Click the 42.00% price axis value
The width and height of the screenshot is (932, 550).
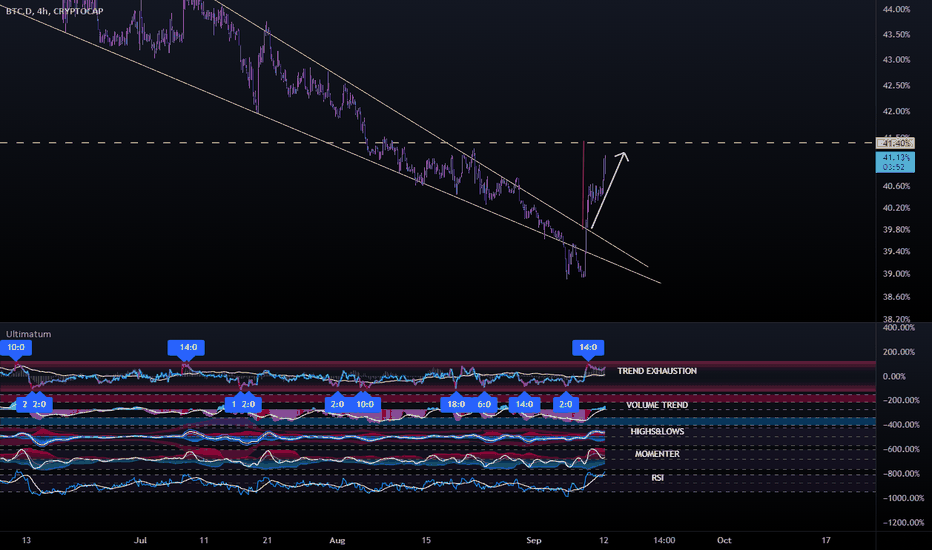point(896,112)
